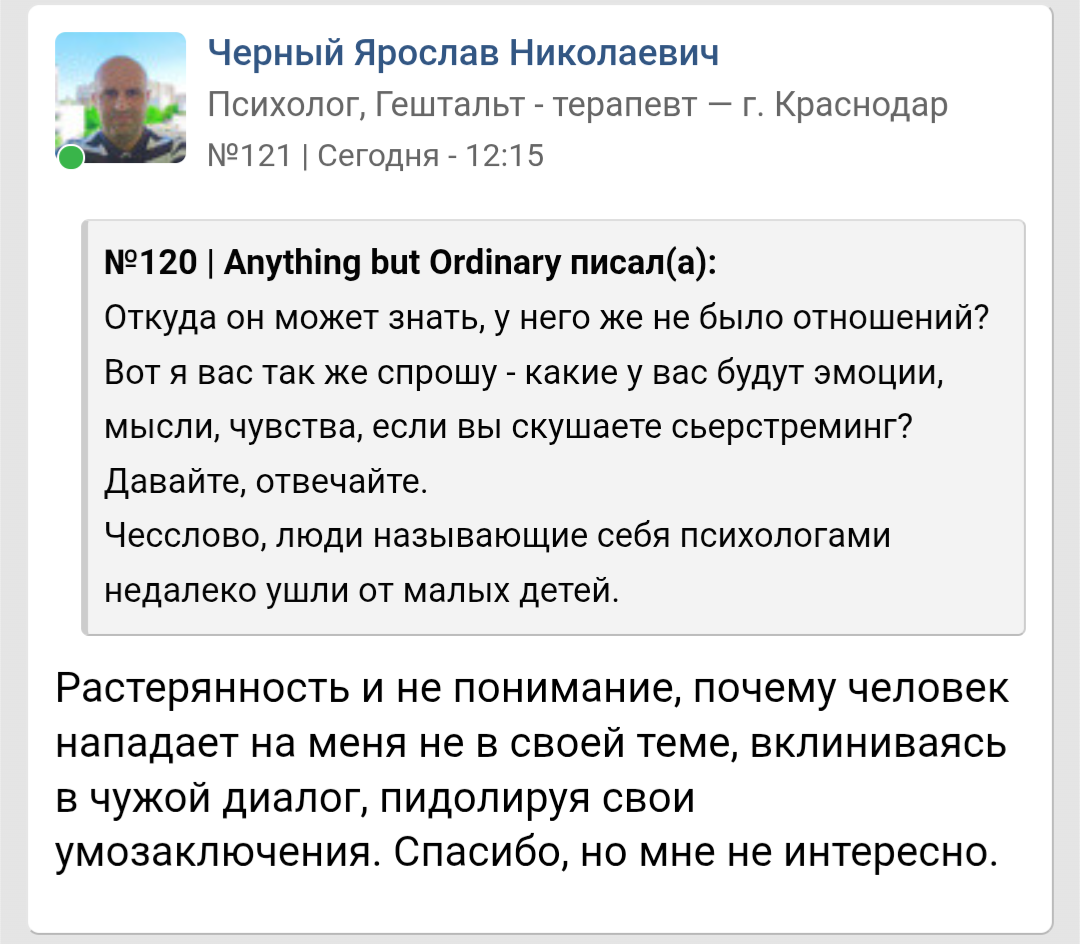Screen dimensions: 1080x944
Task: Click the Психолог, Гештальт - терапевт subtitle
Action: [x=453, y=105]
